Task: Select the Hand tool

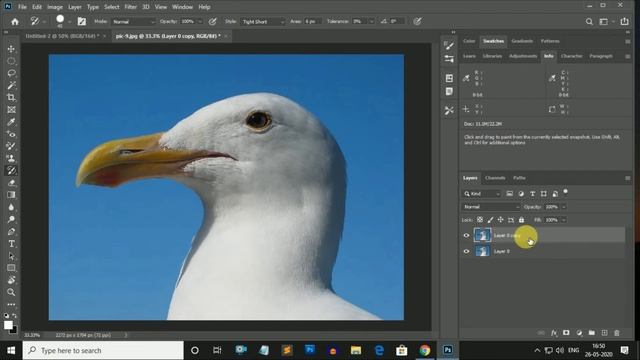Action: click(x=11, y=280)
